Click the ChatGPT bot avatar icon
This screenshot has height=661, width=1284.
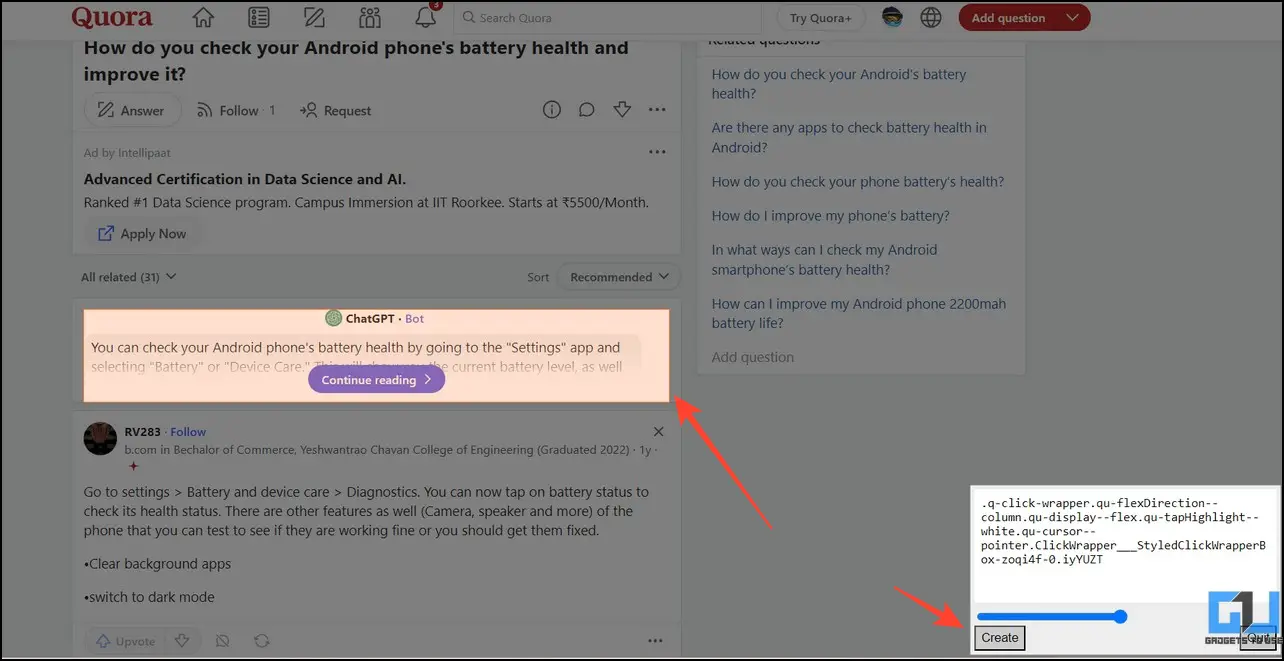(x=334, y=318)
